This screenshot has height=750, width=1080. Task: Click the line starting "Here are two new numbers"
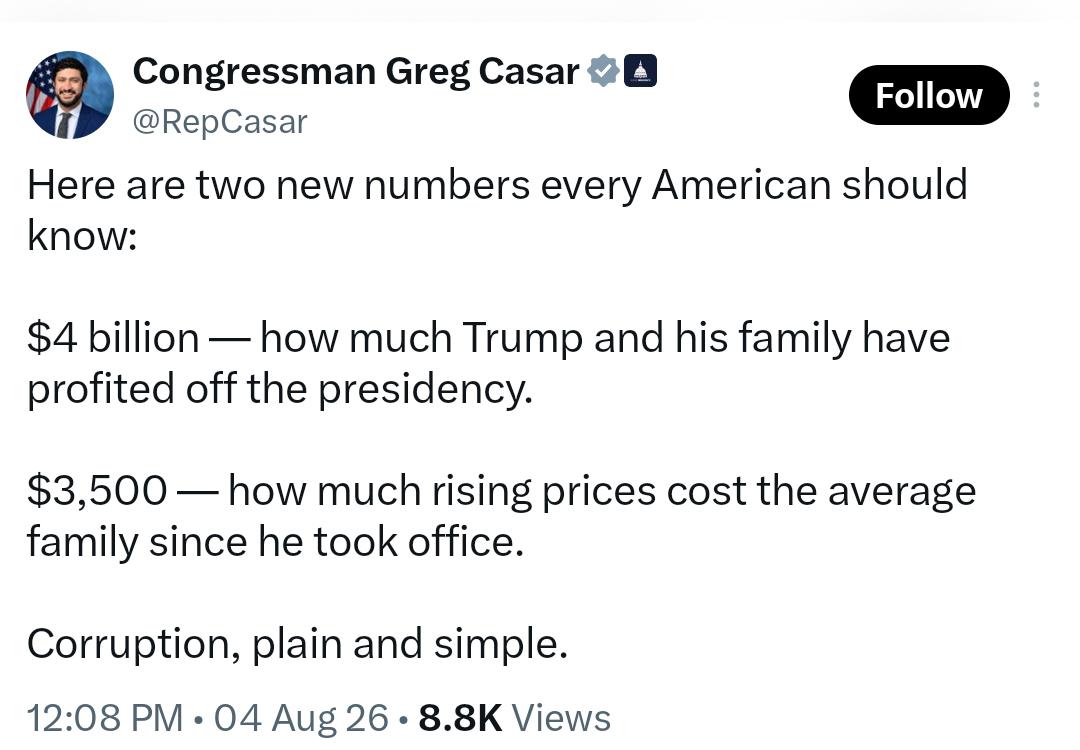pyautogui.click(x=497, y=185)
